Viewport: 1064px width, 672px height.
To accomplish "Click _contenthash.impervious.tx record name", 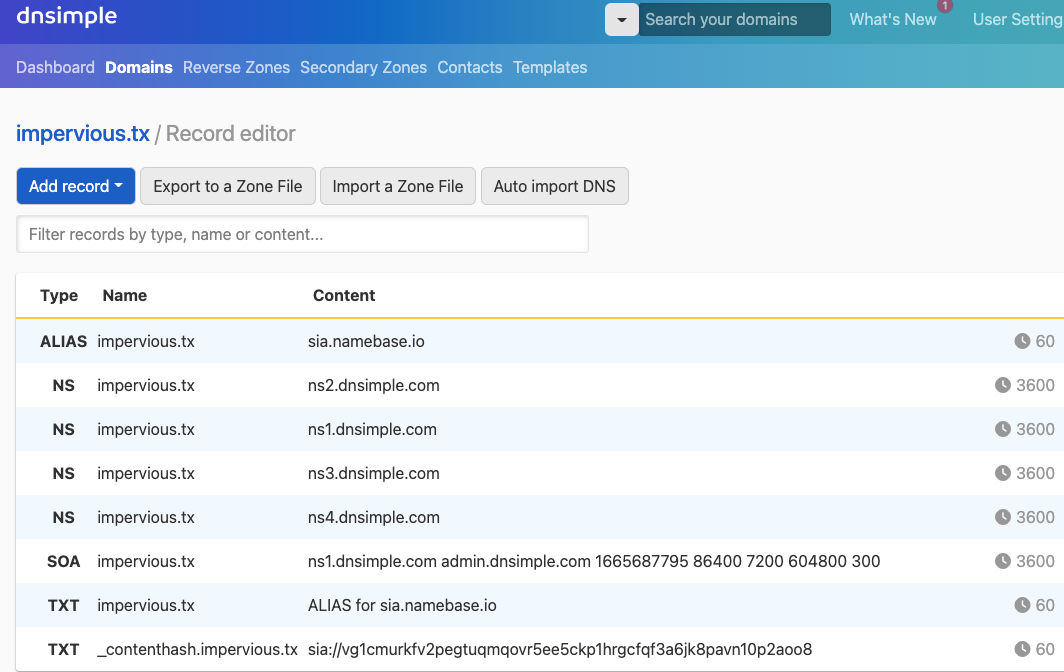I will [x=197, y=650].
